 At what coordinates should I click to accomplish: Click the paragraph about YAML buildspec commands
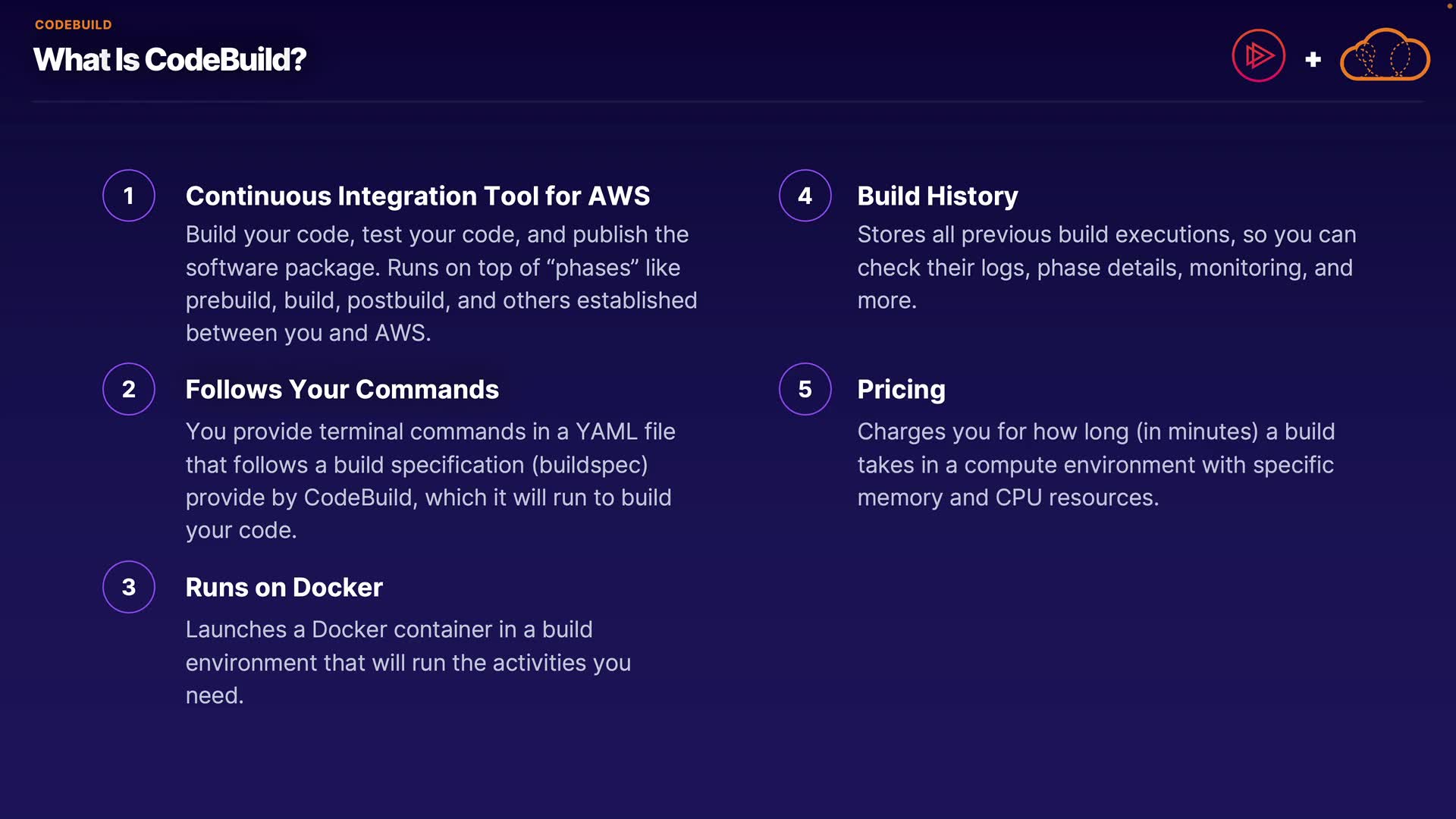pos(430,481)
